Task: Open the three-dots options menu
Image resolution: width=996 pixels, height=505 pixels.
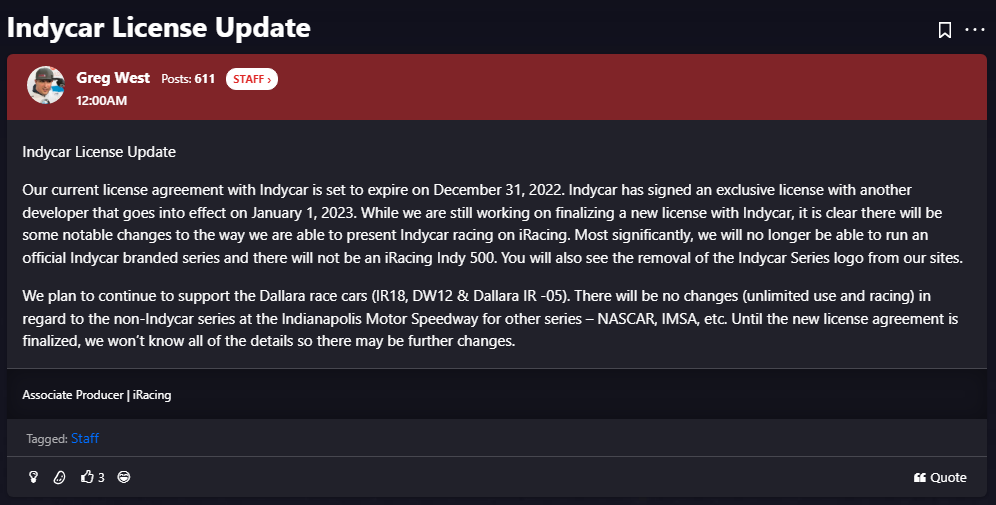Action: pos(974,30)
